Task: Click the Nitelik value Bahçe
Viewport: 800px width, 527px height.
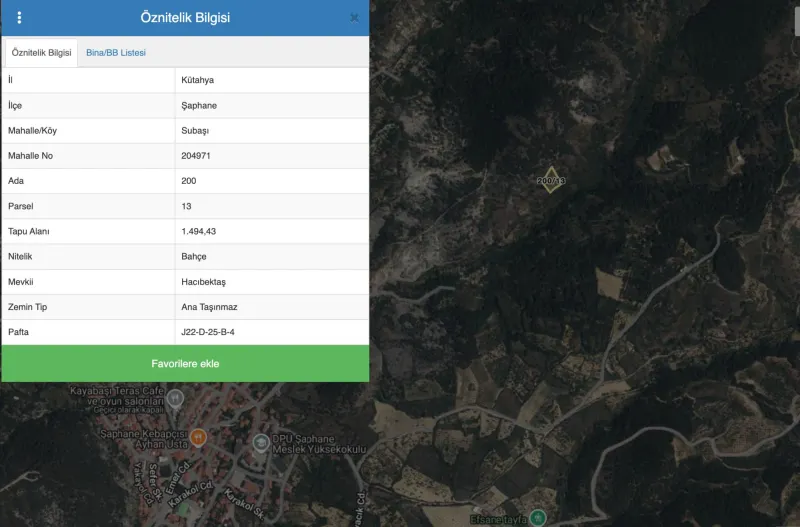Action: 194,257
